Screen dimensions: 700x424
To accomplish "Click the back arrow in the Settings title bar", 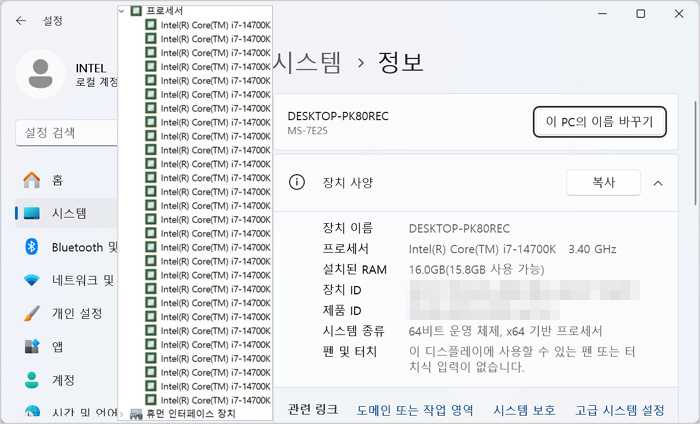I will tap(20, 20).
